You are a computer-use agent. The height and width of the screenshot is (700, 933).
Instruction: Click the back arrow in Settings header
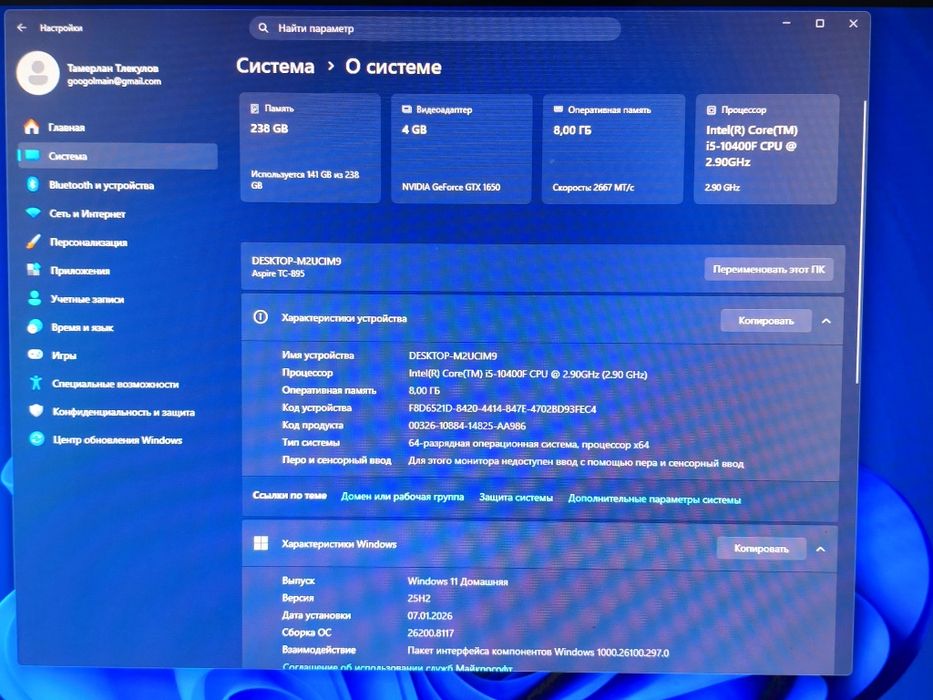tap(22, 27)
